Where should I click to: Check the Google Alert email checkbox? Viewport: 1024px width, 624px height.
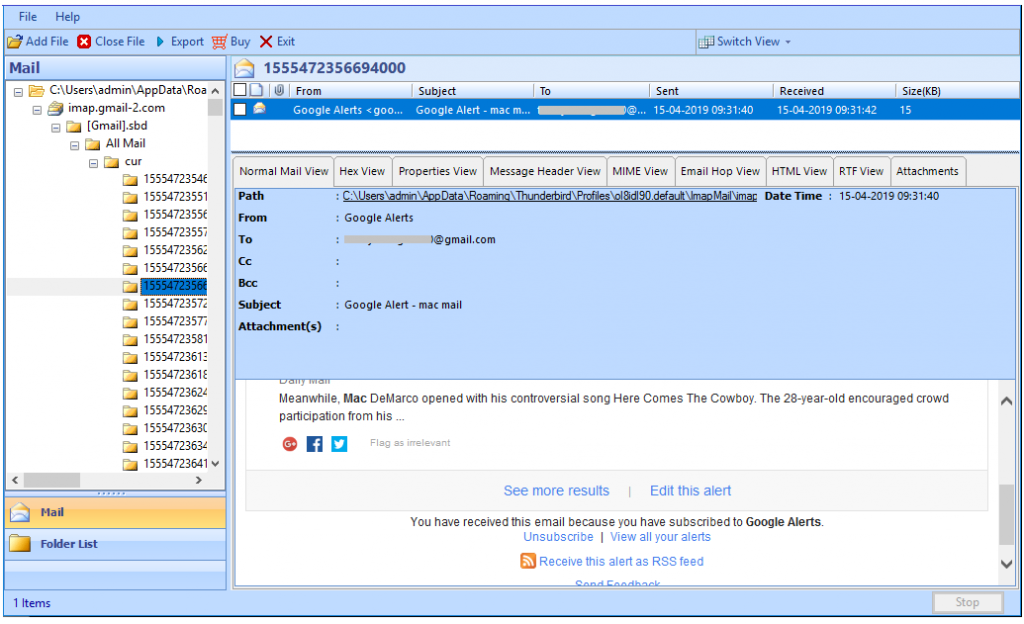coord(239,110)
